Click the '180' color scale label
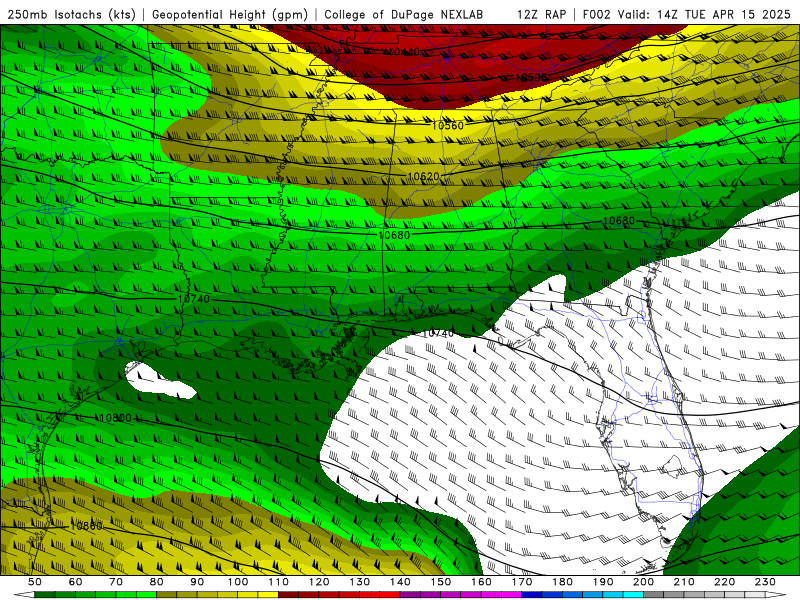The height and width of the screenshot is (600, 800). 562,582
